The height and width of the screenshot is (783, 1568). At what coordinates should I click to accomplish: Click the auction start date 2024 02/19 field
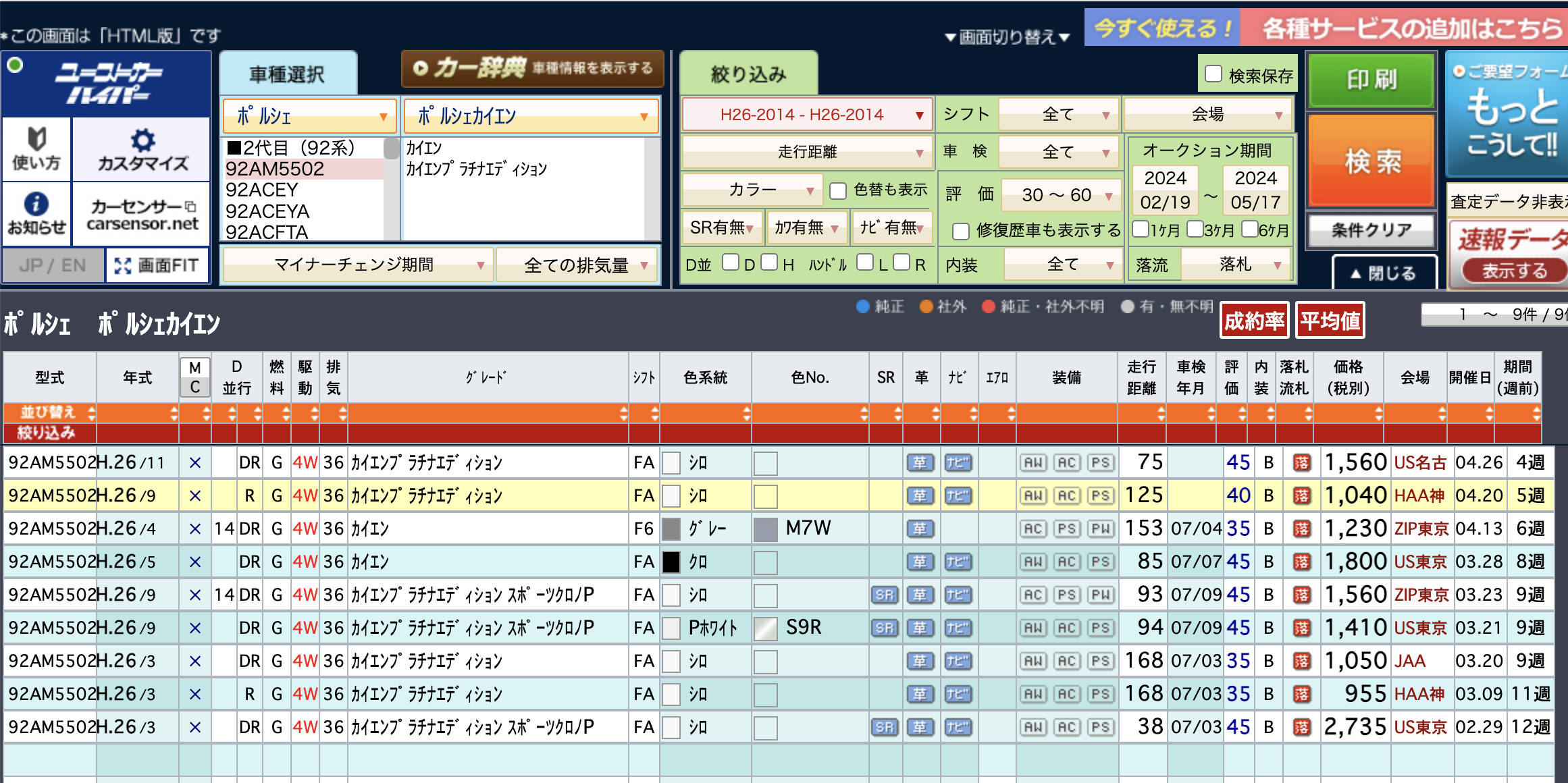point(1165,190)
